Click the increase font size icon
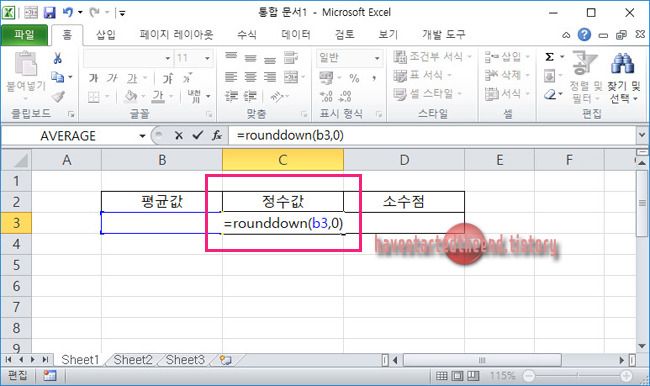Screen dimensions: 650x386 [168, 78]
